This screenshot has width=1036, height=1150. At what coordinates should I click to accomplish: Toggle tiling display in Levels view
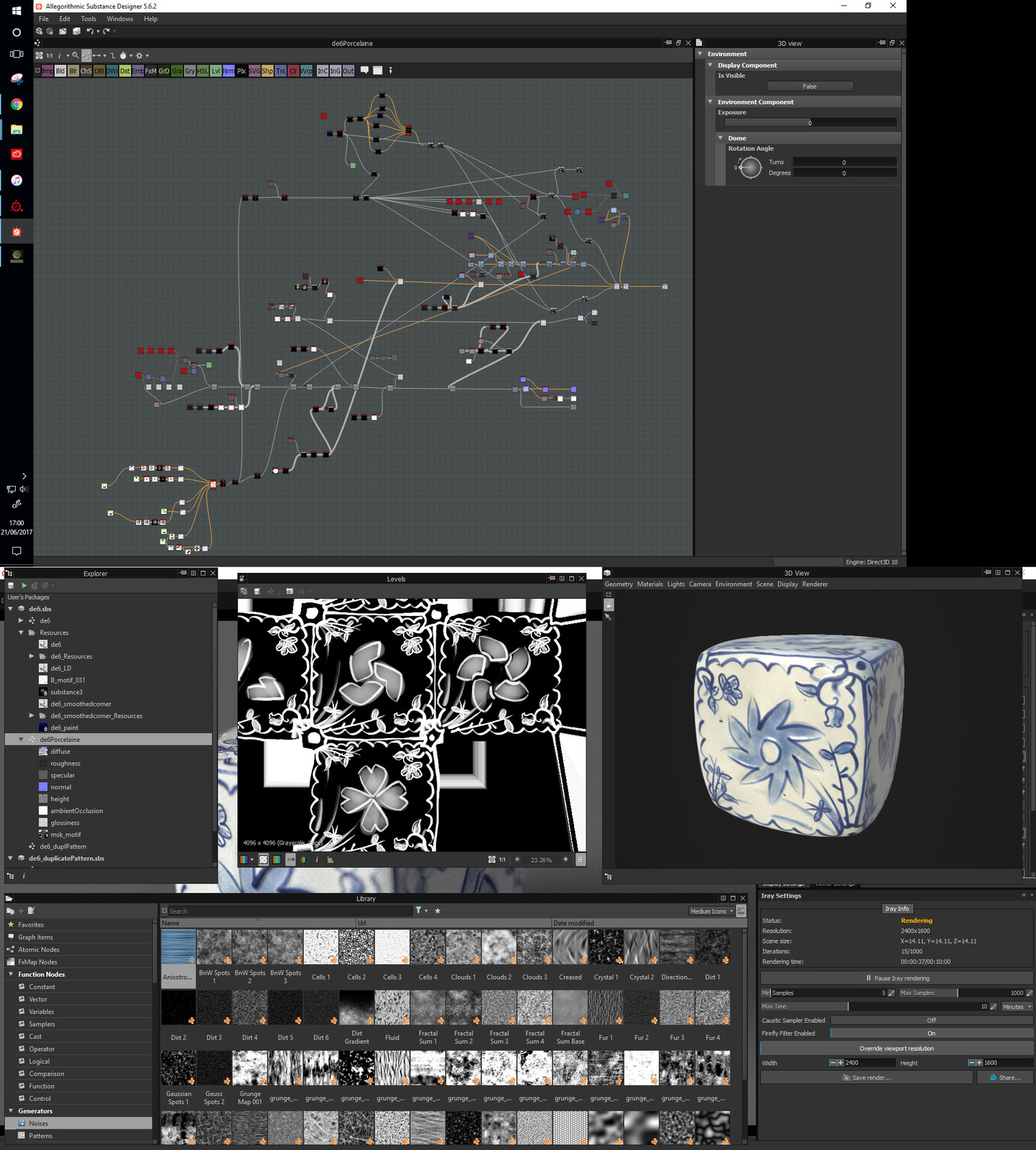click(264, 860)
